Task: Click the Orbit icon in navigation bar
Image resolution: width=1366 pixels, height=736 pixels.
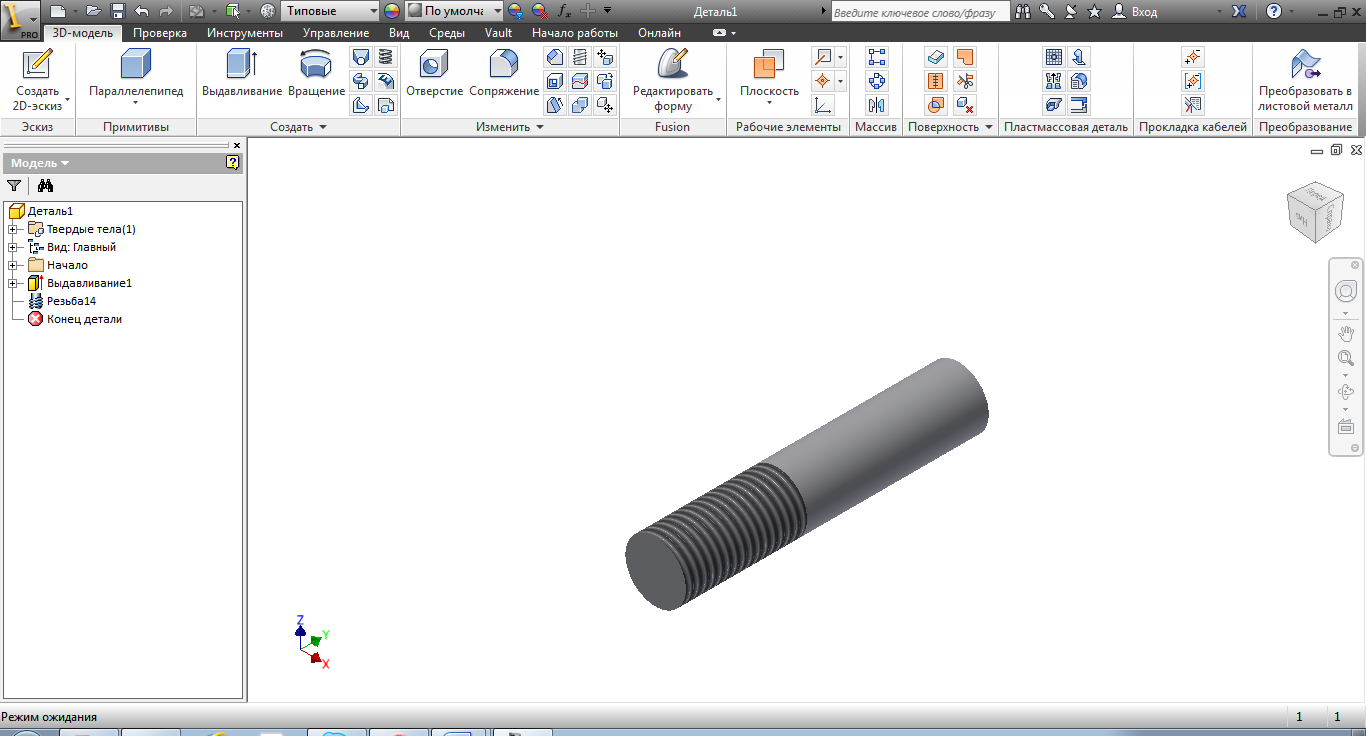Action: point(1346,392)
